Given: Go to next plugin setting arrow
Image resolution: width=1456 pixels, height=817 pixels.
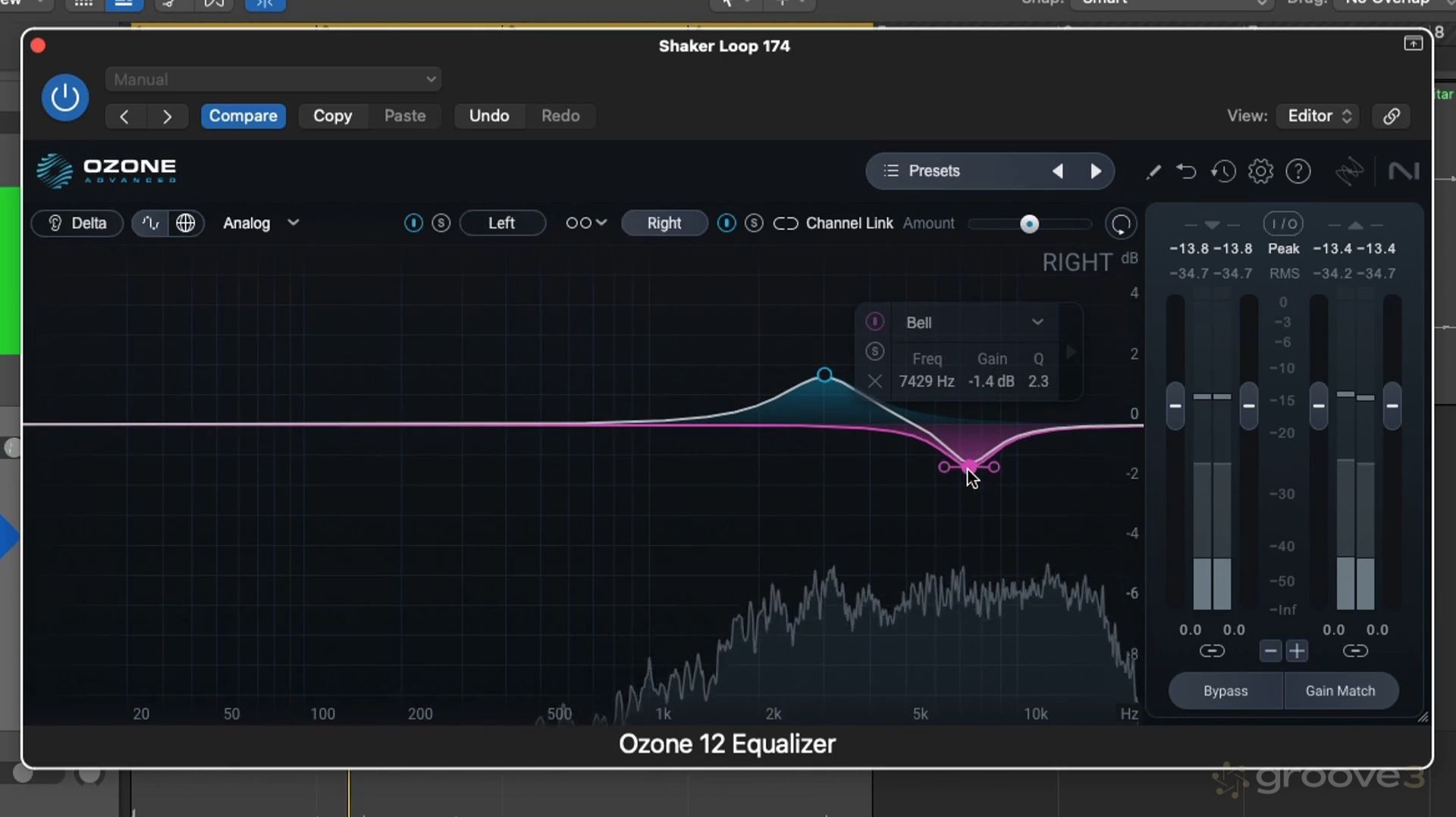Looking at the screenshot, I should point(168,116).
